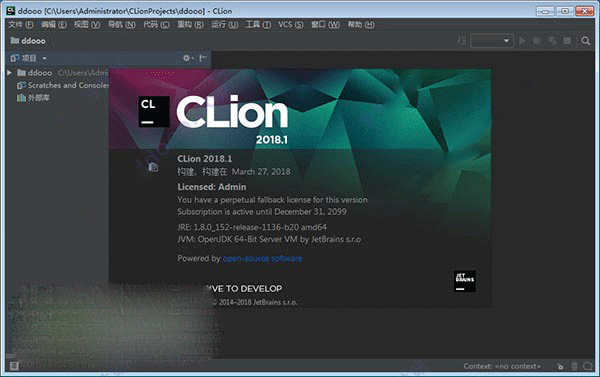
Task: Open the 项目 view selector dropdown
Action: pyautogui.click(x=29, y=58)
